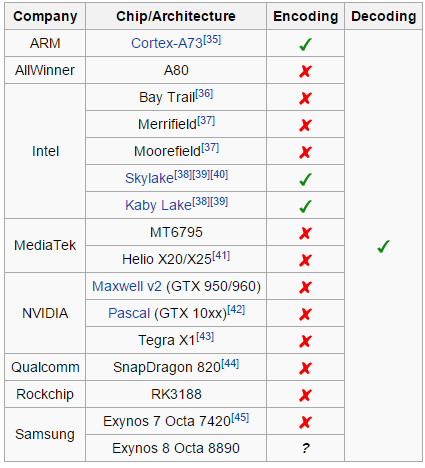The height and width of the screenshot is (468, 425).
Task: Click the Tegra X1 chip text
Action: pyautogui.click(x=167, y=340)
